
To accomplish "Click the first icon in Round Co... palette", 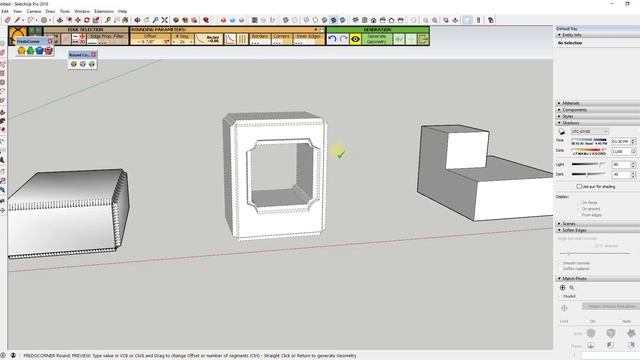I will point(74,64).
